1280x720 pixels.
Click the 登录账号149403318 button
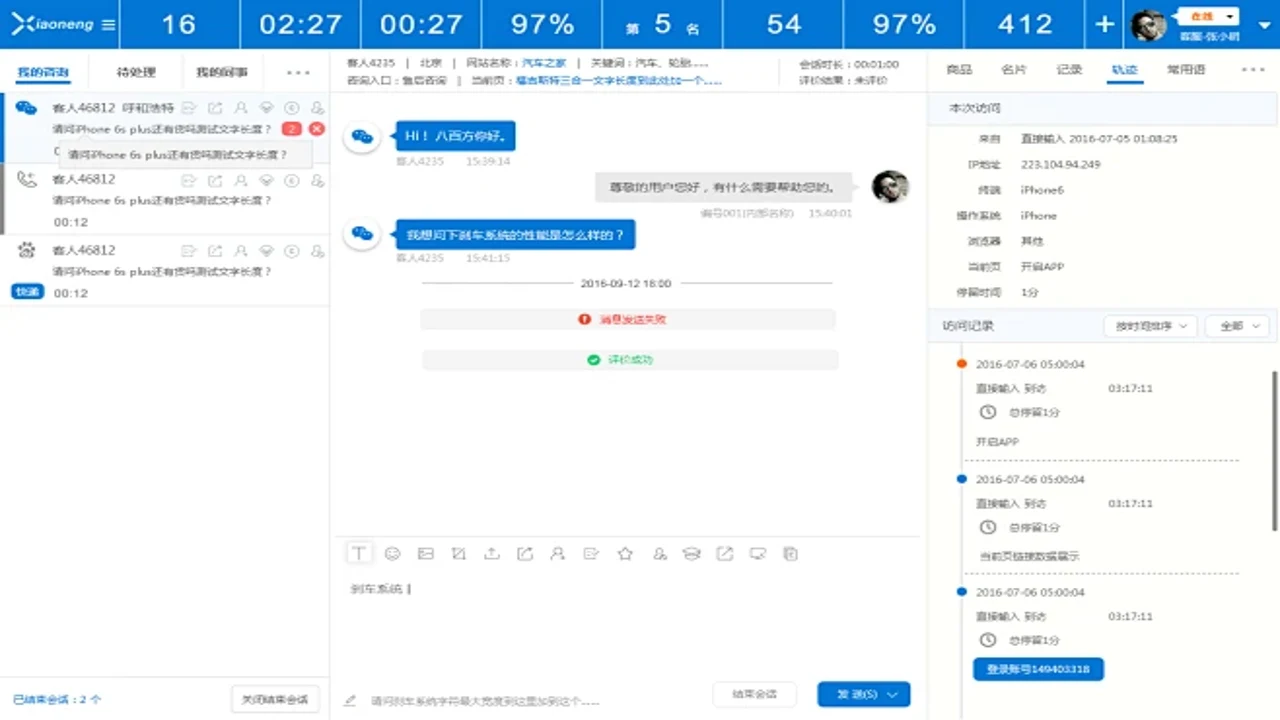pos(1038,669)
